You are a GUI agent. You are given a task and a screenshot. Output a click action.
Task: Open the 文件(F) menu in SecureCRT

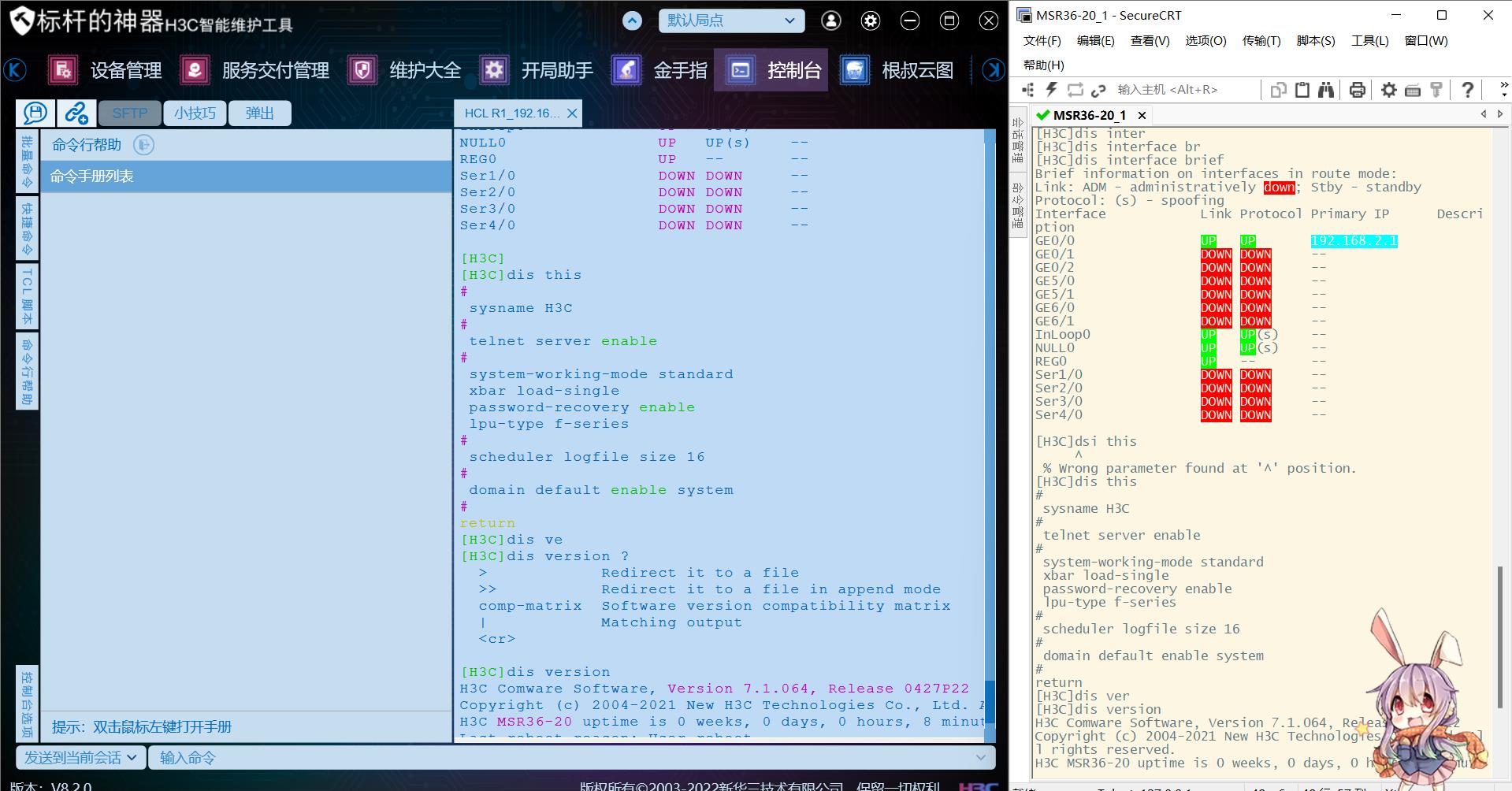(x=1042, y=41)
